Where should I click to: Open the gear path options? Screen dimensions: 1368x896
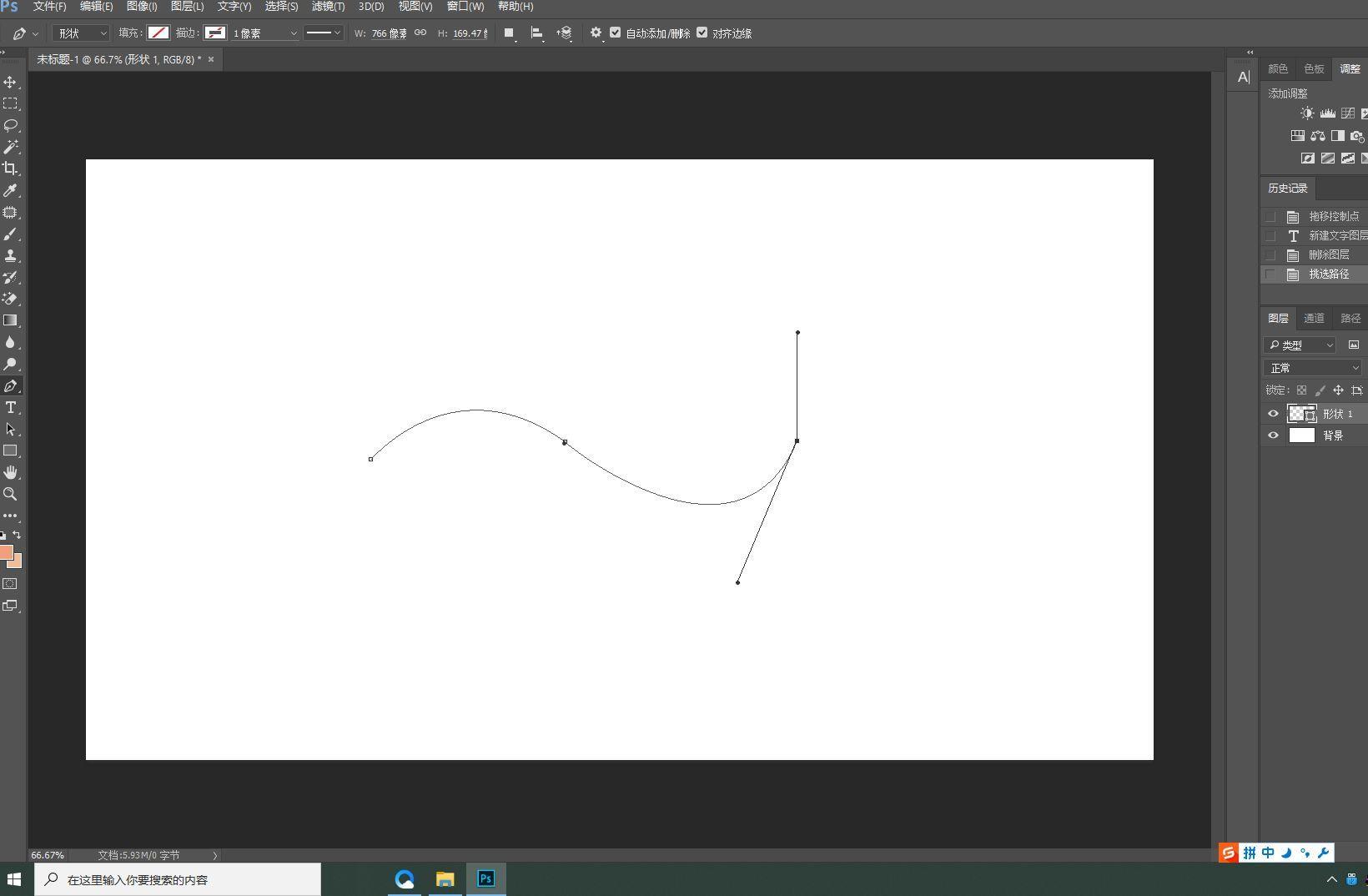click(x=596, y=33)
